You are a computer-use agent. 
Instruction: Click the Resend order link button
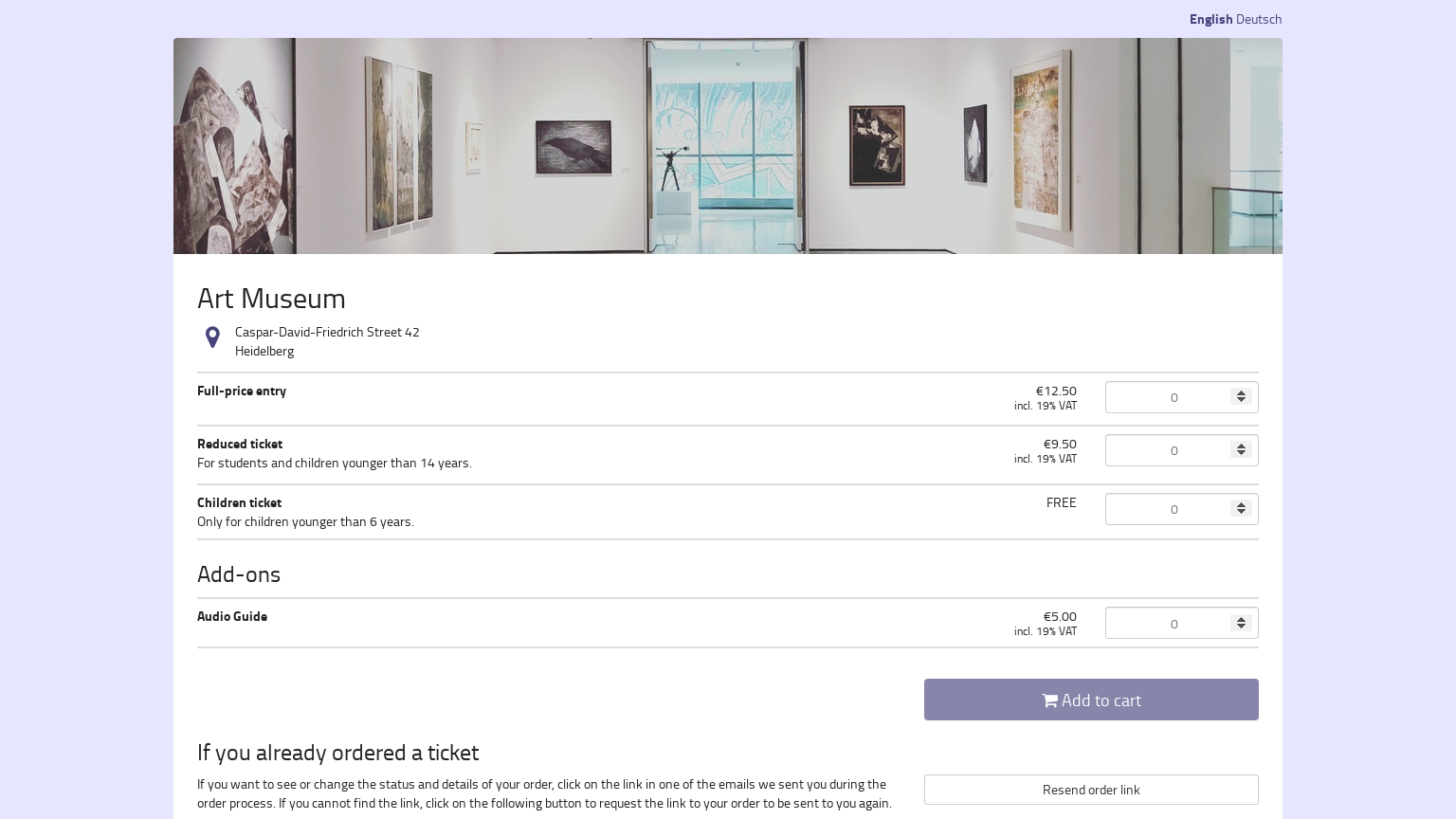(1091, 790)
